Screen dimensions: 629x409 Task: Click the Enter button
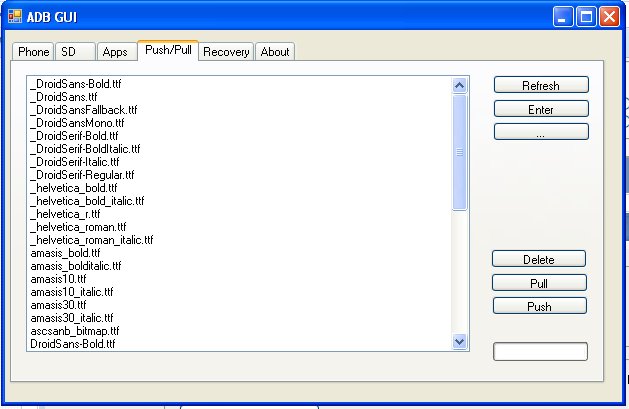541,109
